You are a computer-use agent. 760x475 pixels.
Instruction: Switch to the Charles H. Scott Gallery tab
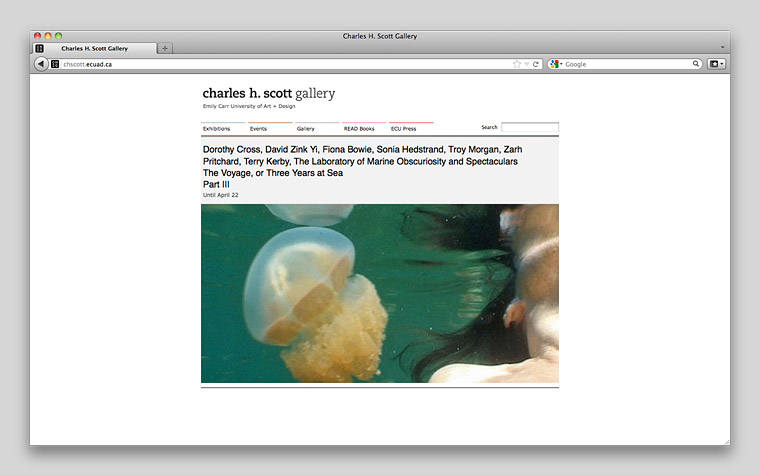point(94,48)
